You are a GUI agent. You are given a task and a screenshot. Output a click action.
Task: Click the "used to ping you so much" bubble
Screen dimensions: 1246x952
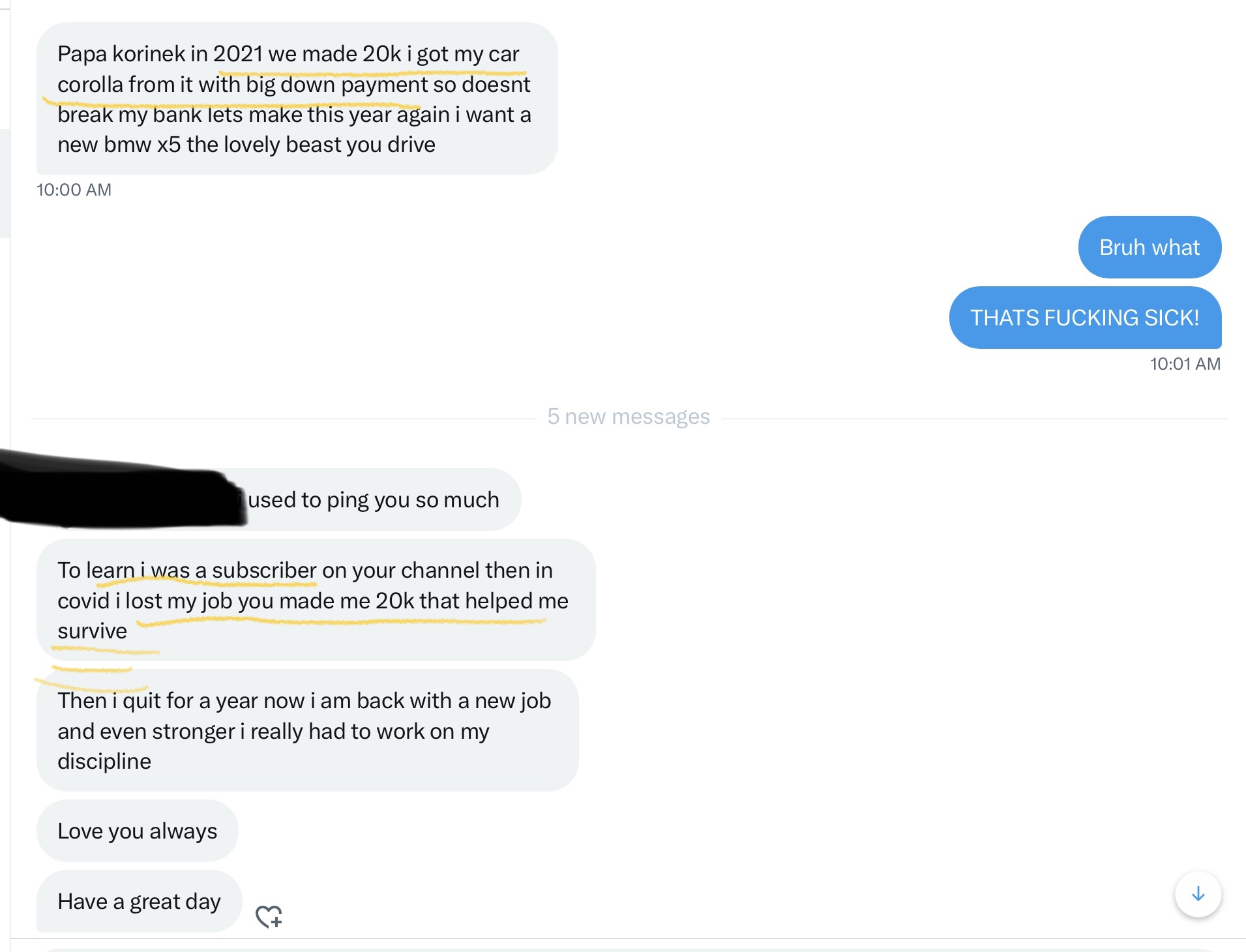(373, 499)
